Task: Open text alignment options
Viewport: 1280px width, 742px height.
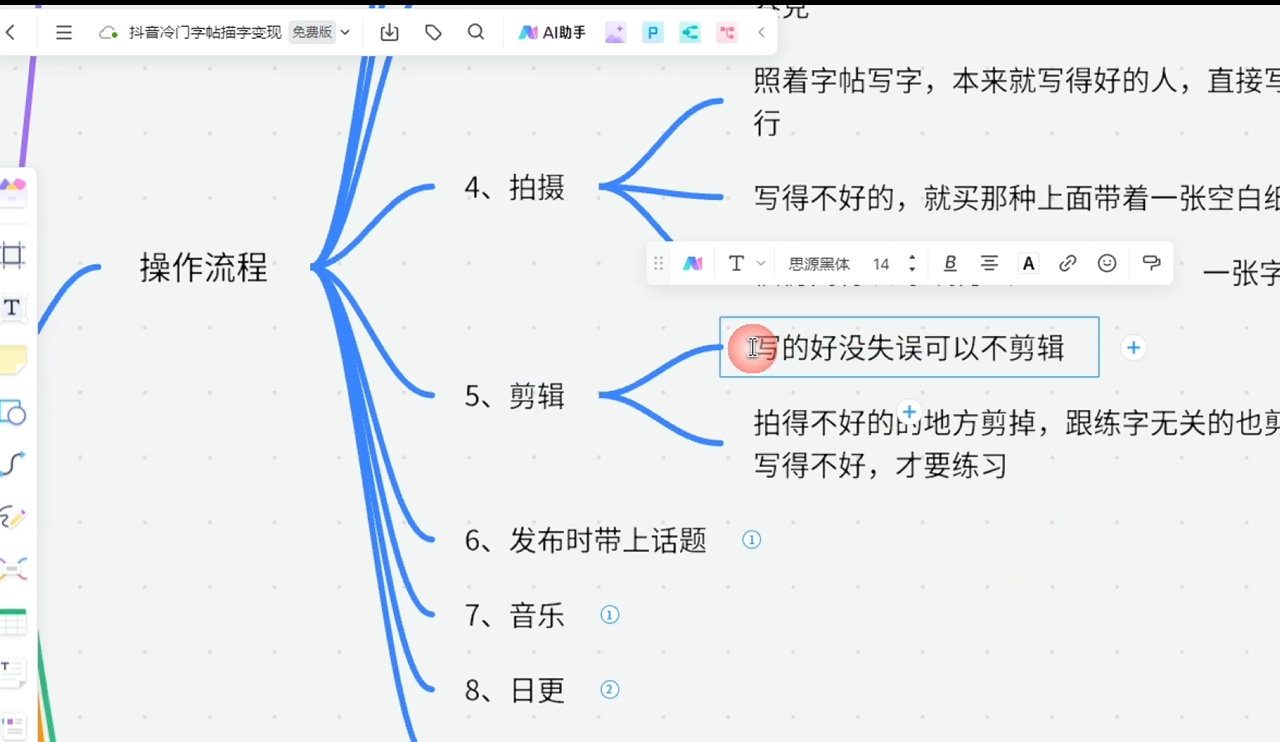Action: click(x=989, y=263)
